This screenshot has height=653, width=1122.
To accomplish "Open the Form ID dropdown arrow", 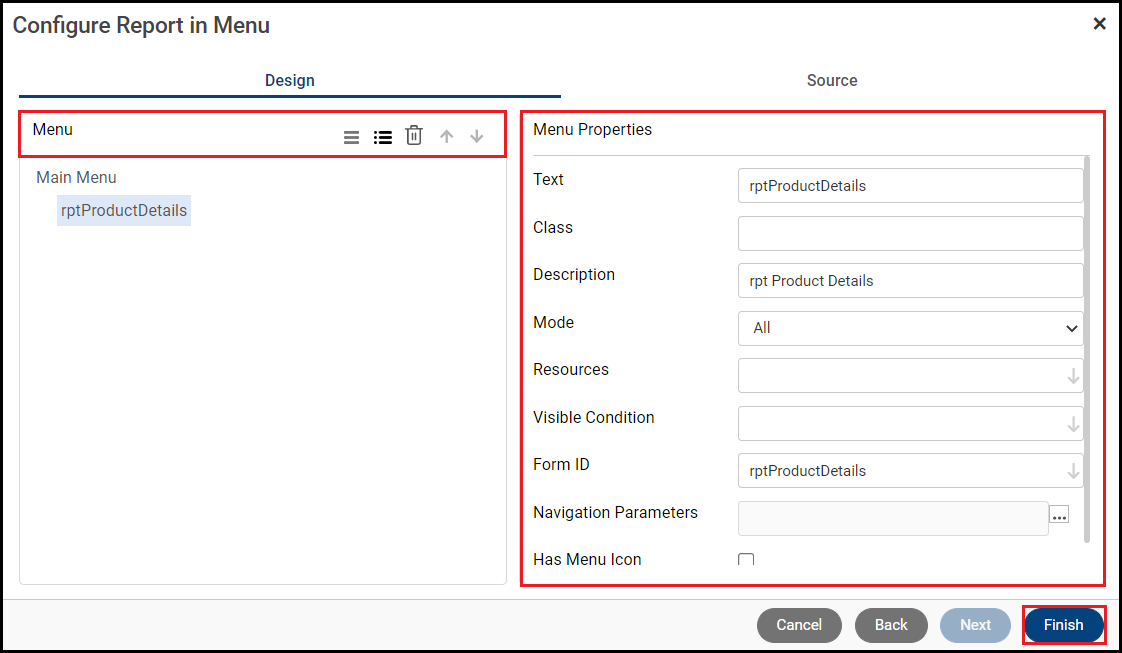I will coord(1073,471).
